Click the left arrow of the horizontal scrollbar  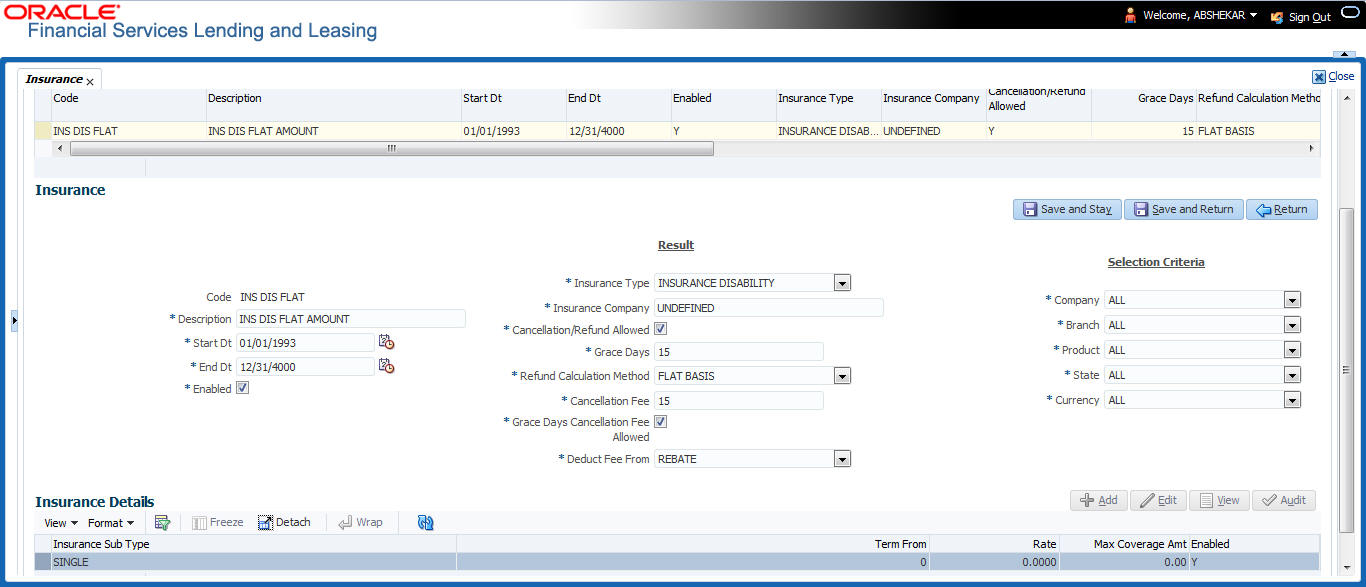click(58, 148)
